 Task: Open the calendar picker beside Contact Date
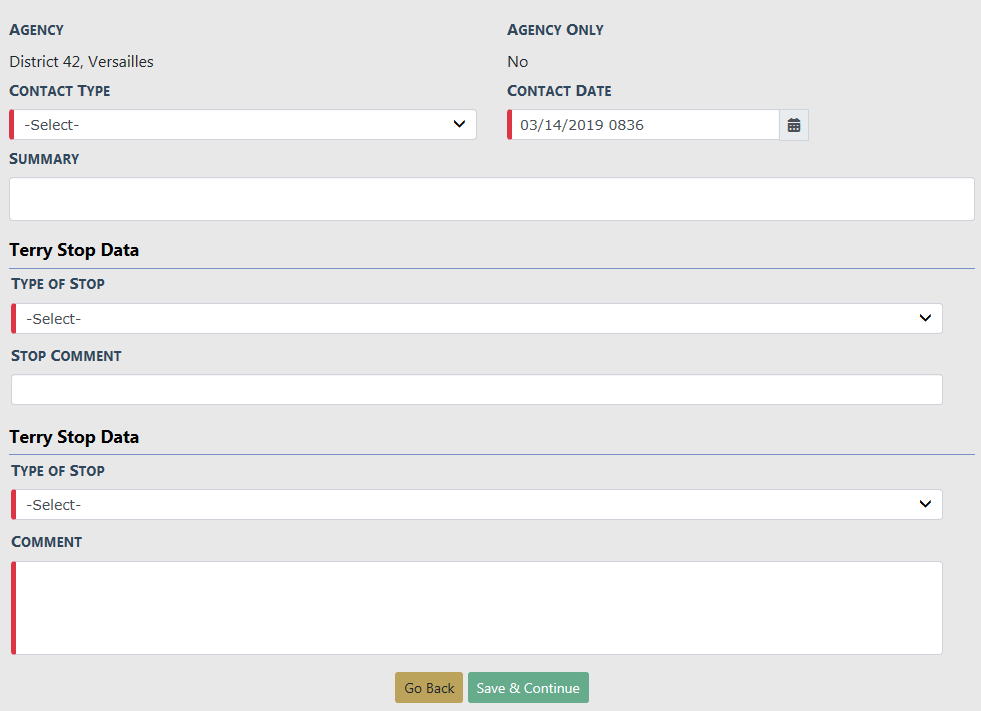coord(794,125)
